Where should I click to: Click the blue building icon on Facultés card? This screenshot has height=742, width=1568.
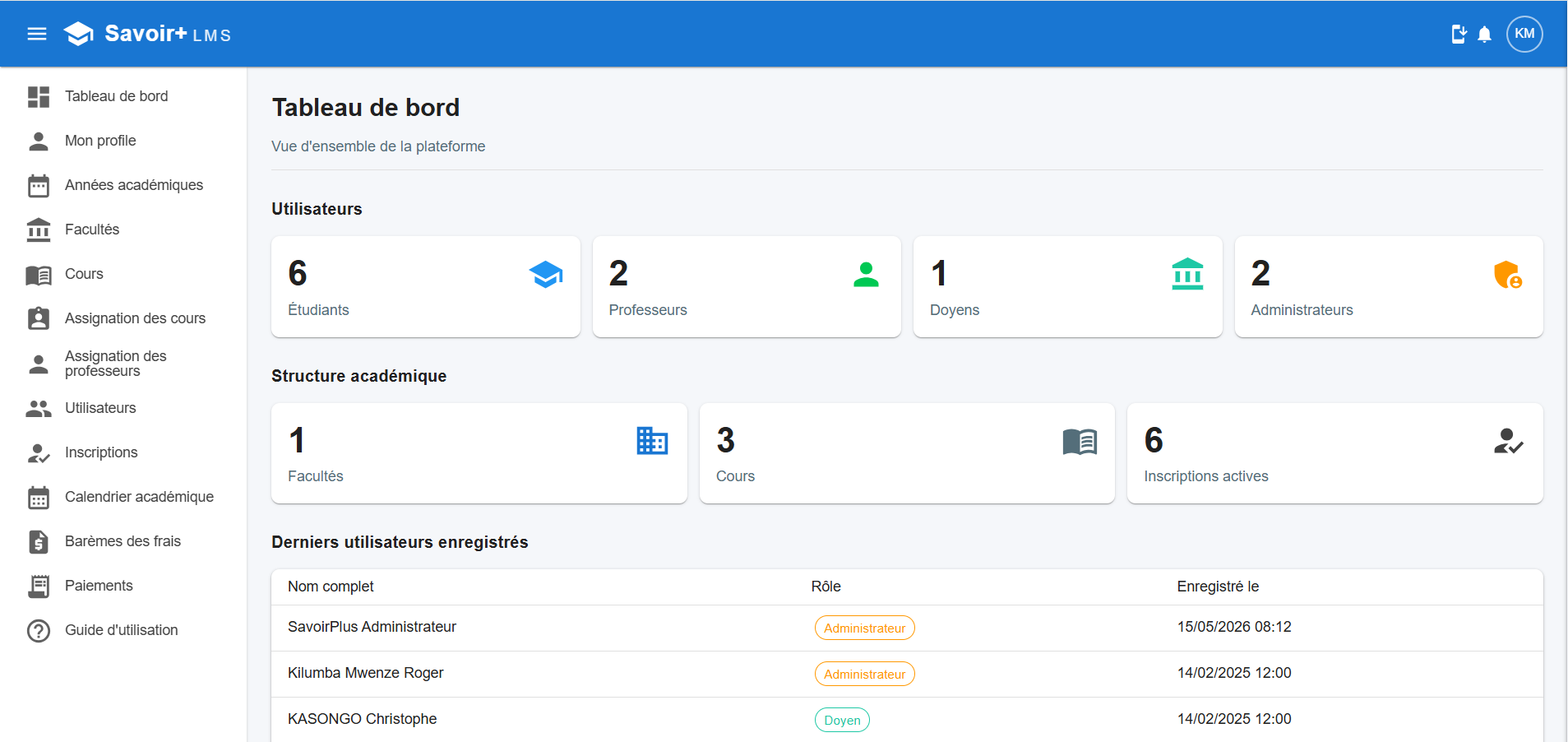653,441
